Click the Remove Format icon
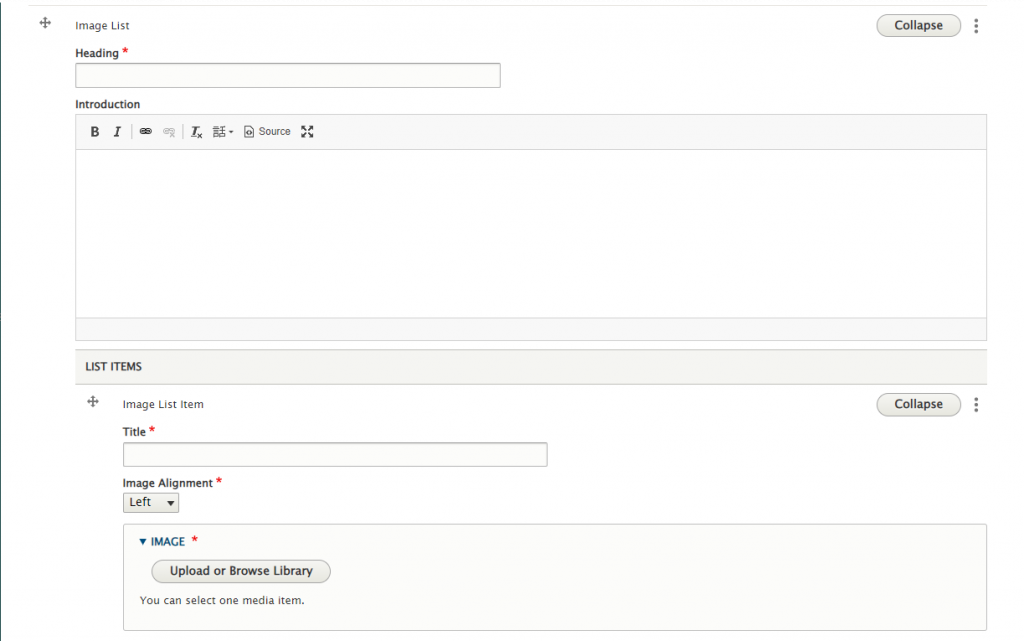The width and height of the screenshot is (1024, 641). (197, 132)
